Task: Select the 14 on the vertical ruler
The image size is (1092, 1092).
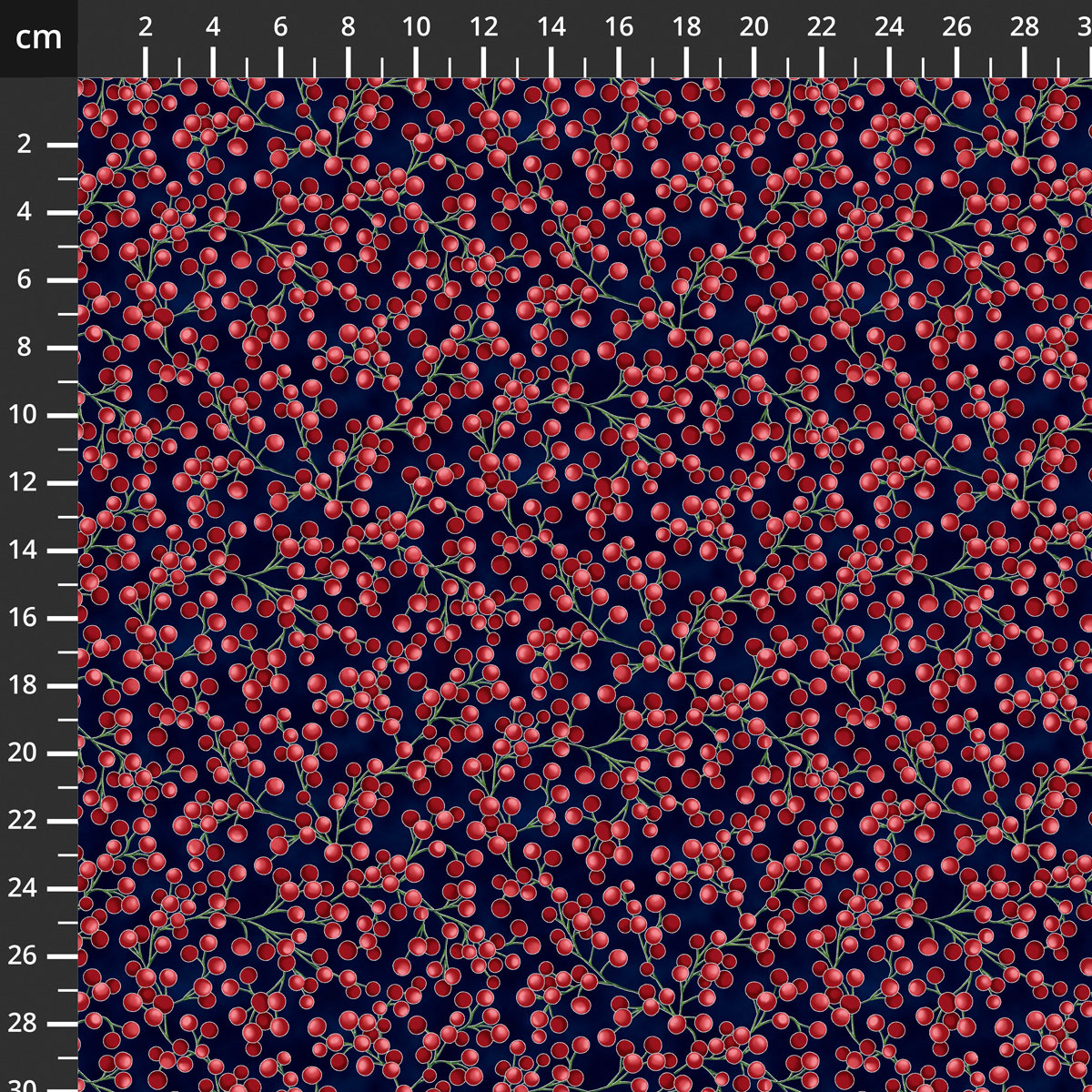Action: [x=24, y=551]
